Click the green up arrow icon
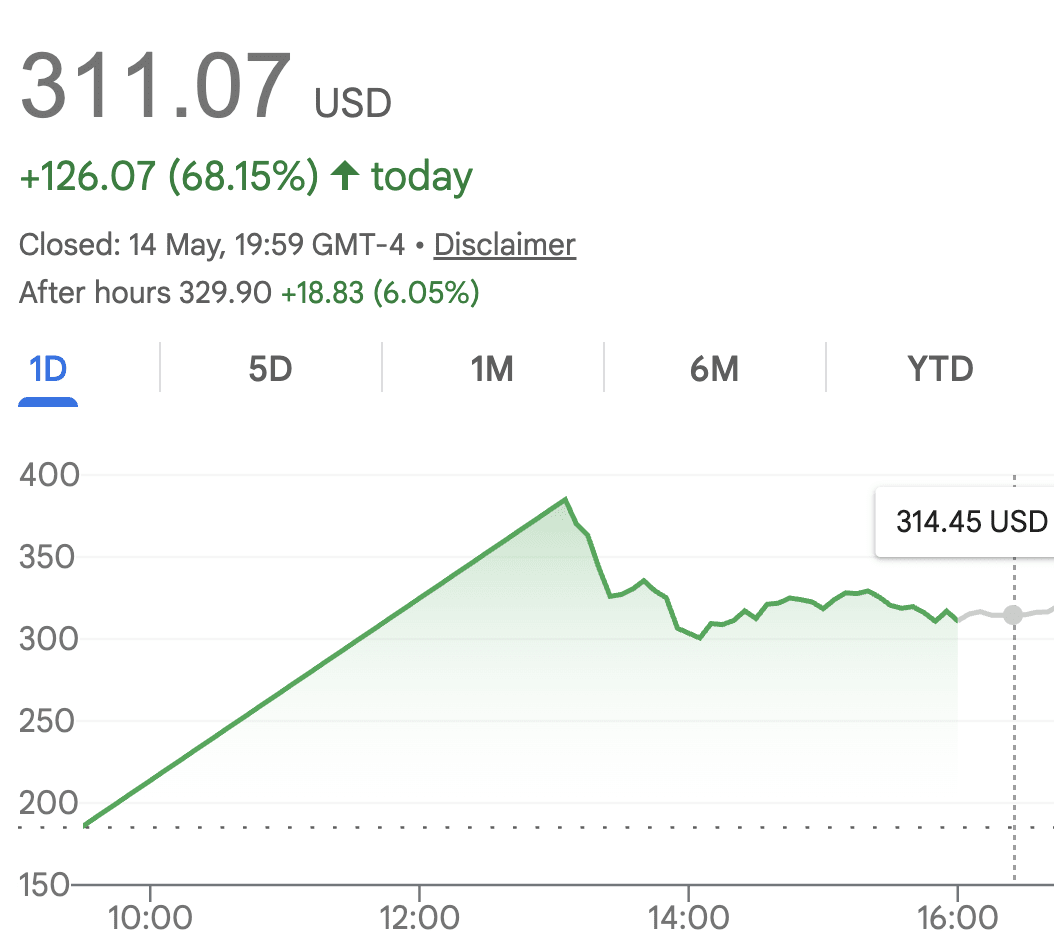The height and width of the screenshot is (942, 1054). [x=346, y=175]
